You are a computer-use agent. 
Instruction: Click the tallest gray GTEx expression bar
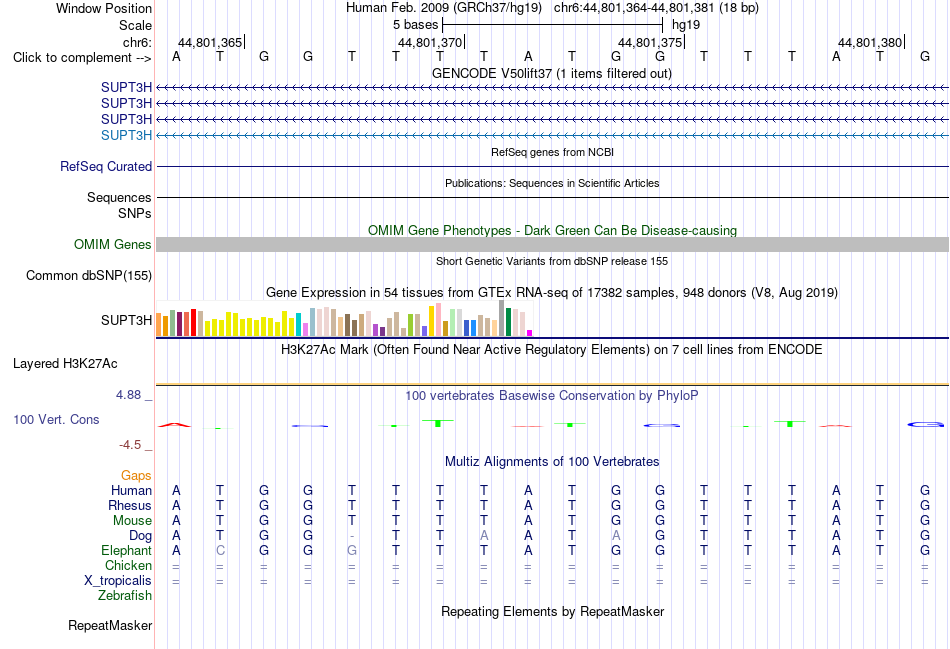click(502, 318)
